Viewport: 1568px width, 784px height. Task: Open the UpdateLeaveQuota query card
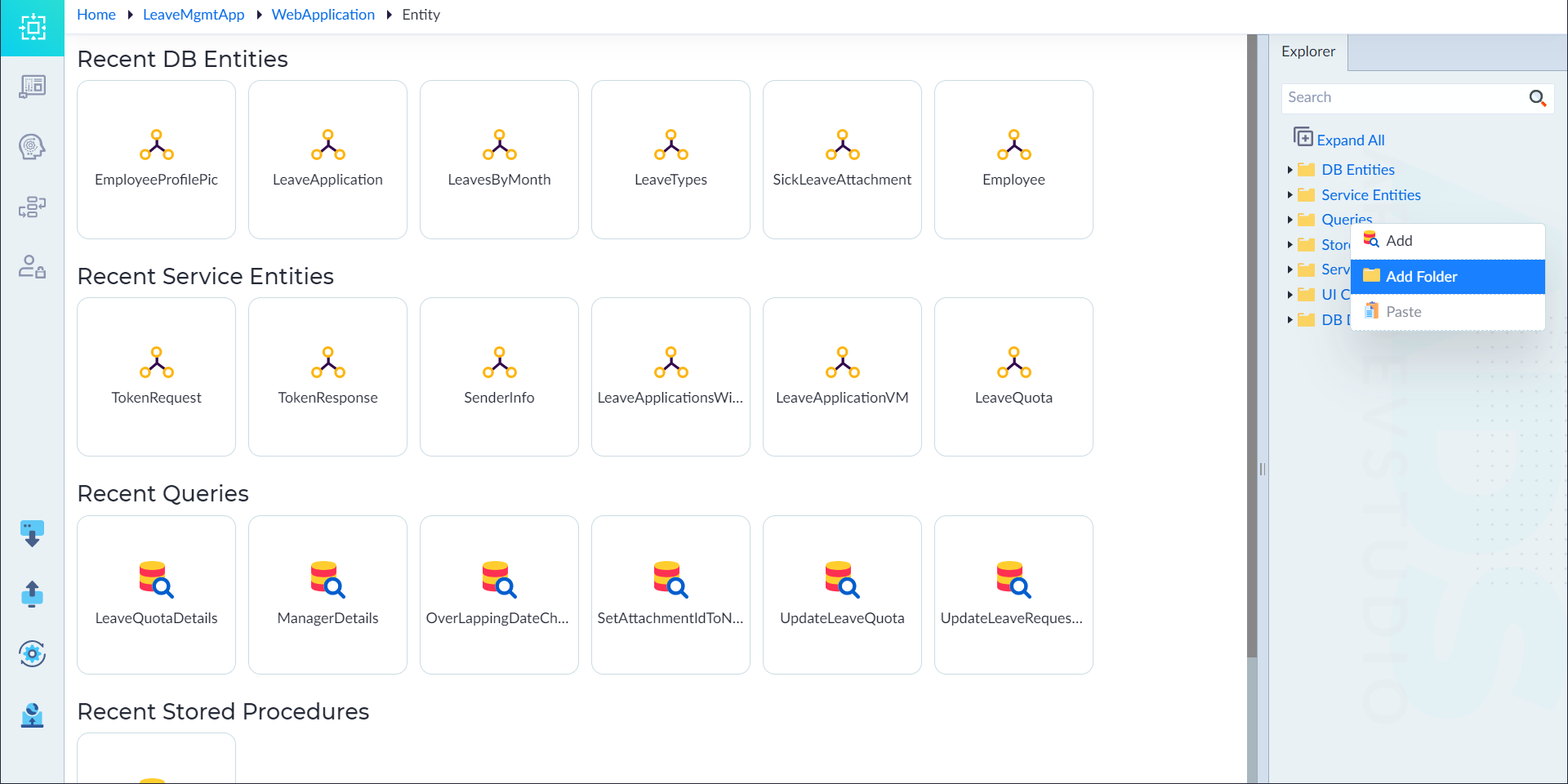pyautogui.click(x=842, y=595)
